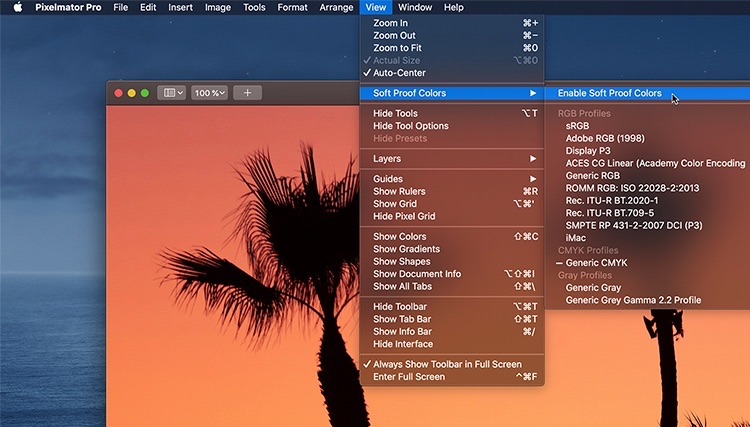Choose Hide Tool Options
Image resolution: width=750 pixels, height=427 pixels.
[x=452, y=126]
